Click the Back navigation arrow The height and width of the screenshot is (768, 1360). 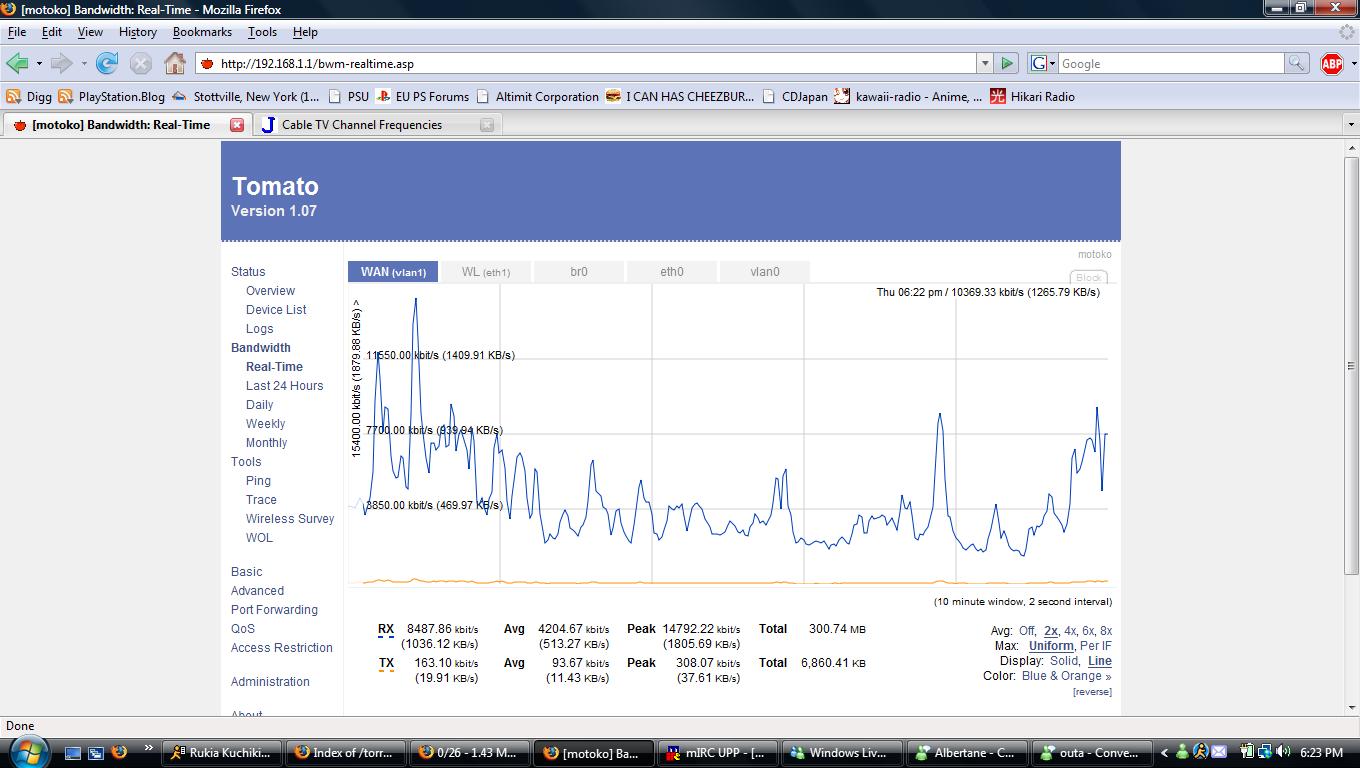pos(17,63)
